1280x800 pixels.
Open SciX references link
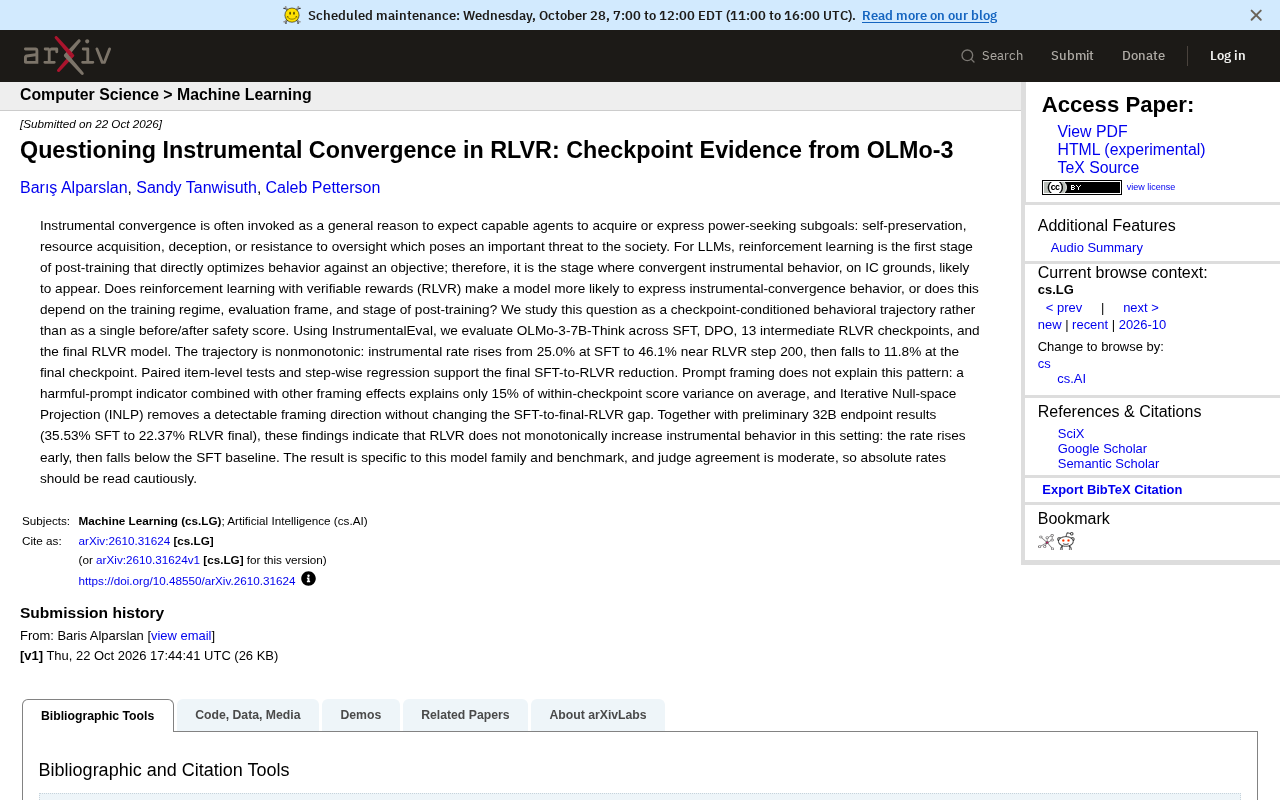coord(1071,434)
